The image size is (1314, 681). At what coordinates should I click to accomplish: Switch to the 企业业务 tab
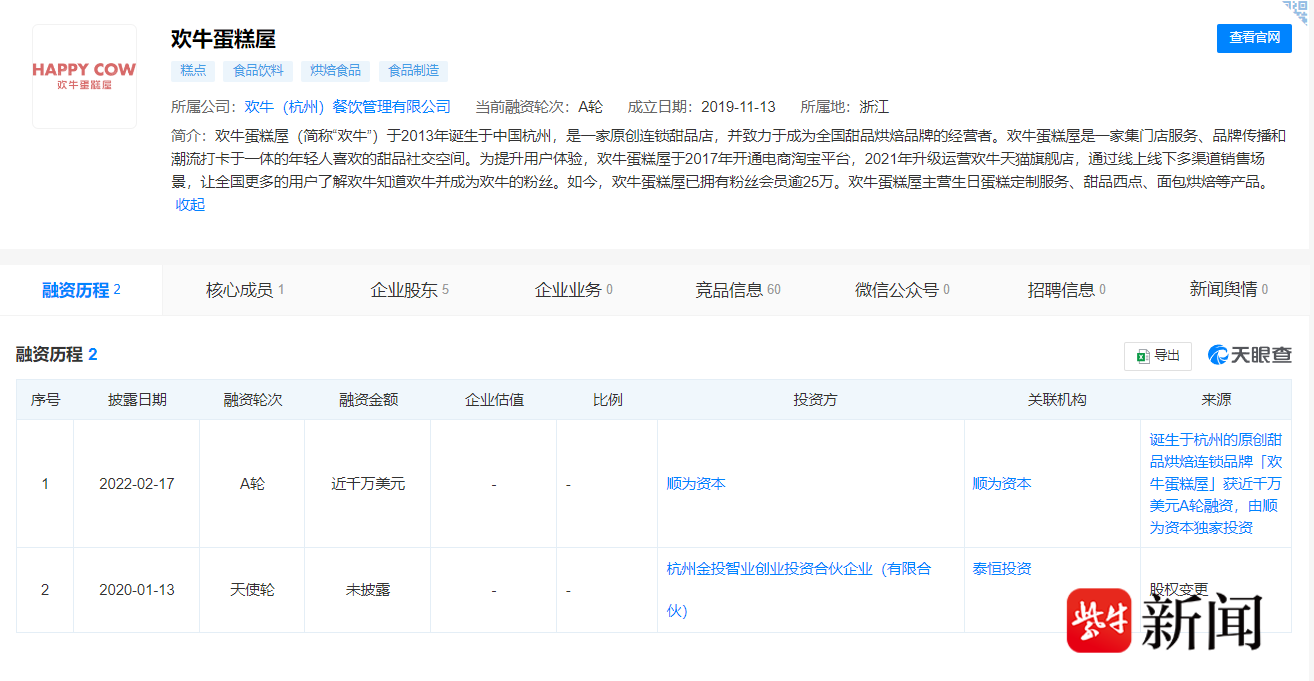(x=573, y=290)
